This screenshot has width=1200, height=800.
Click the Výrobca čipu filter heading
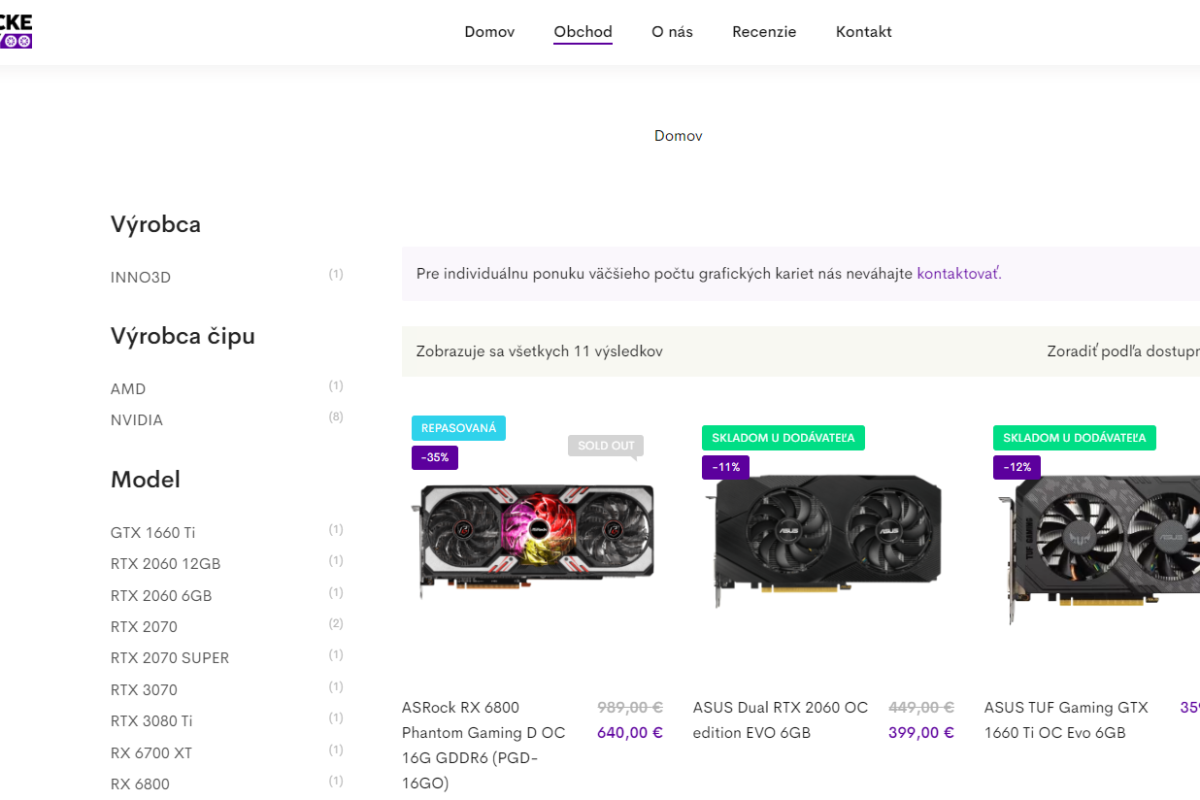point(183,336)
